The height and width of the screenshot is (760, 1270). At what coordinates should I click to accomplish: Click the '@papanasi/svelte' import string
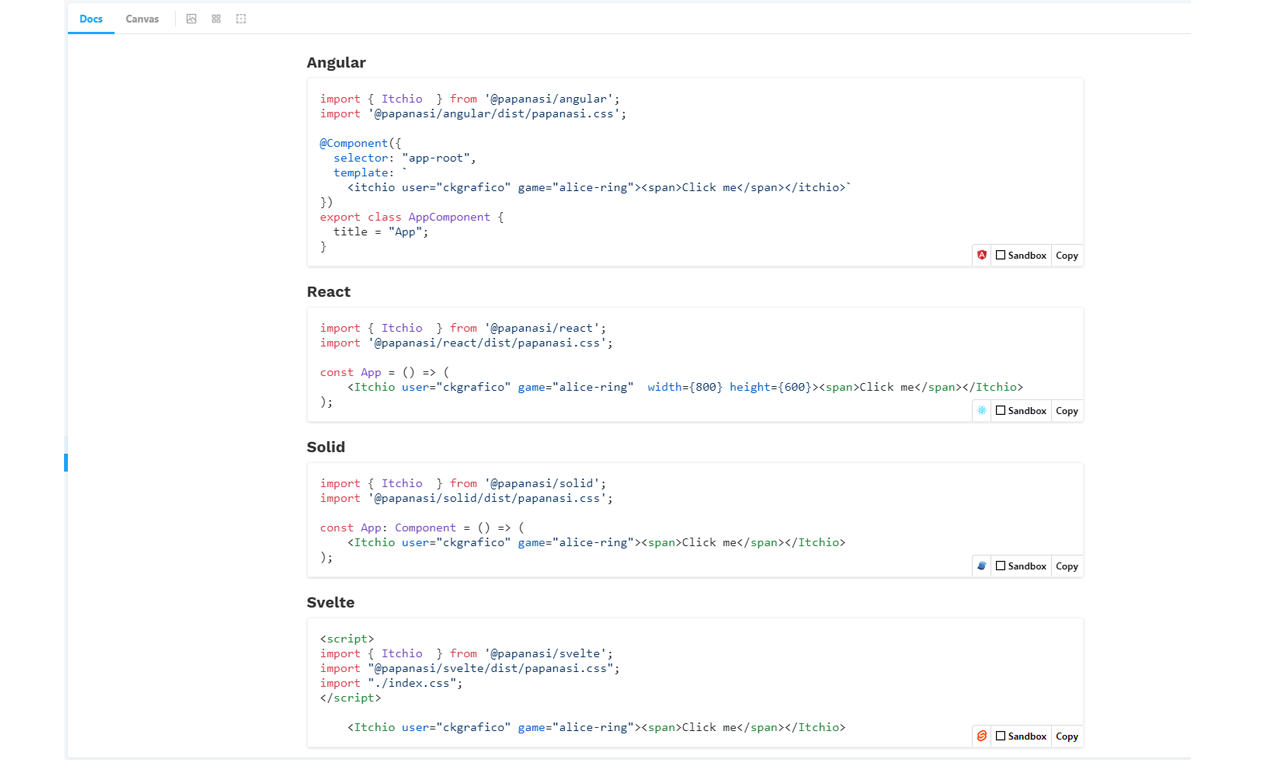pos(546,653)
